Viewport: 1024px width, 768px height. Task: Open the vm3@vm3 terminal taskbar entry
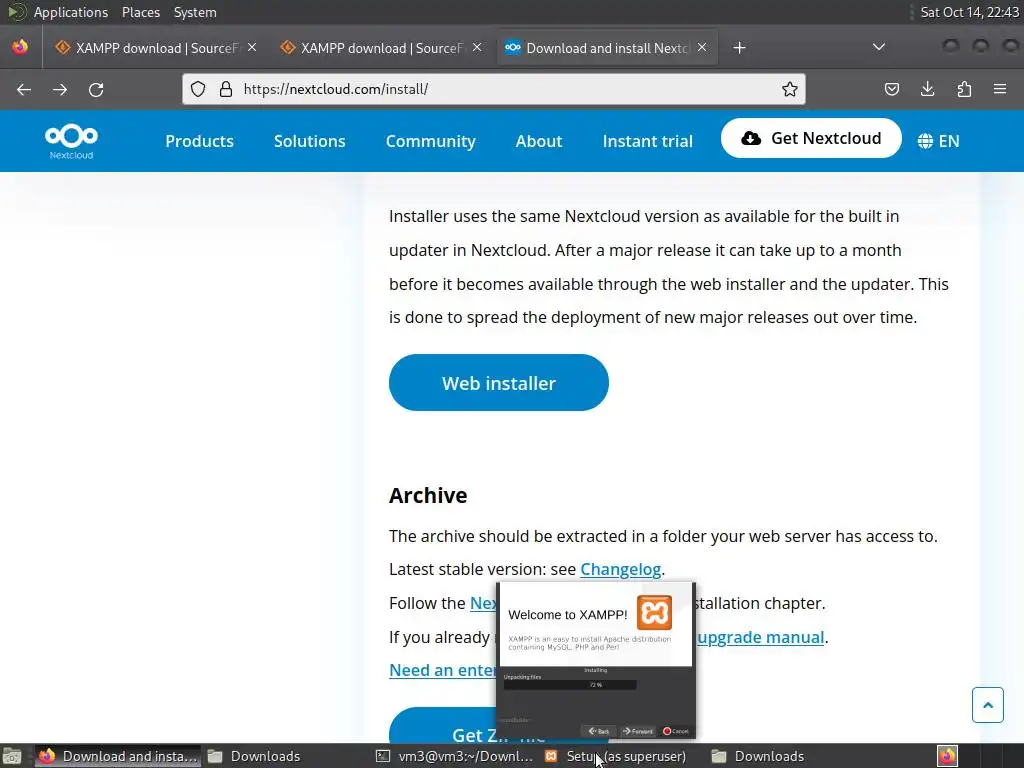[x=455, y=756]
